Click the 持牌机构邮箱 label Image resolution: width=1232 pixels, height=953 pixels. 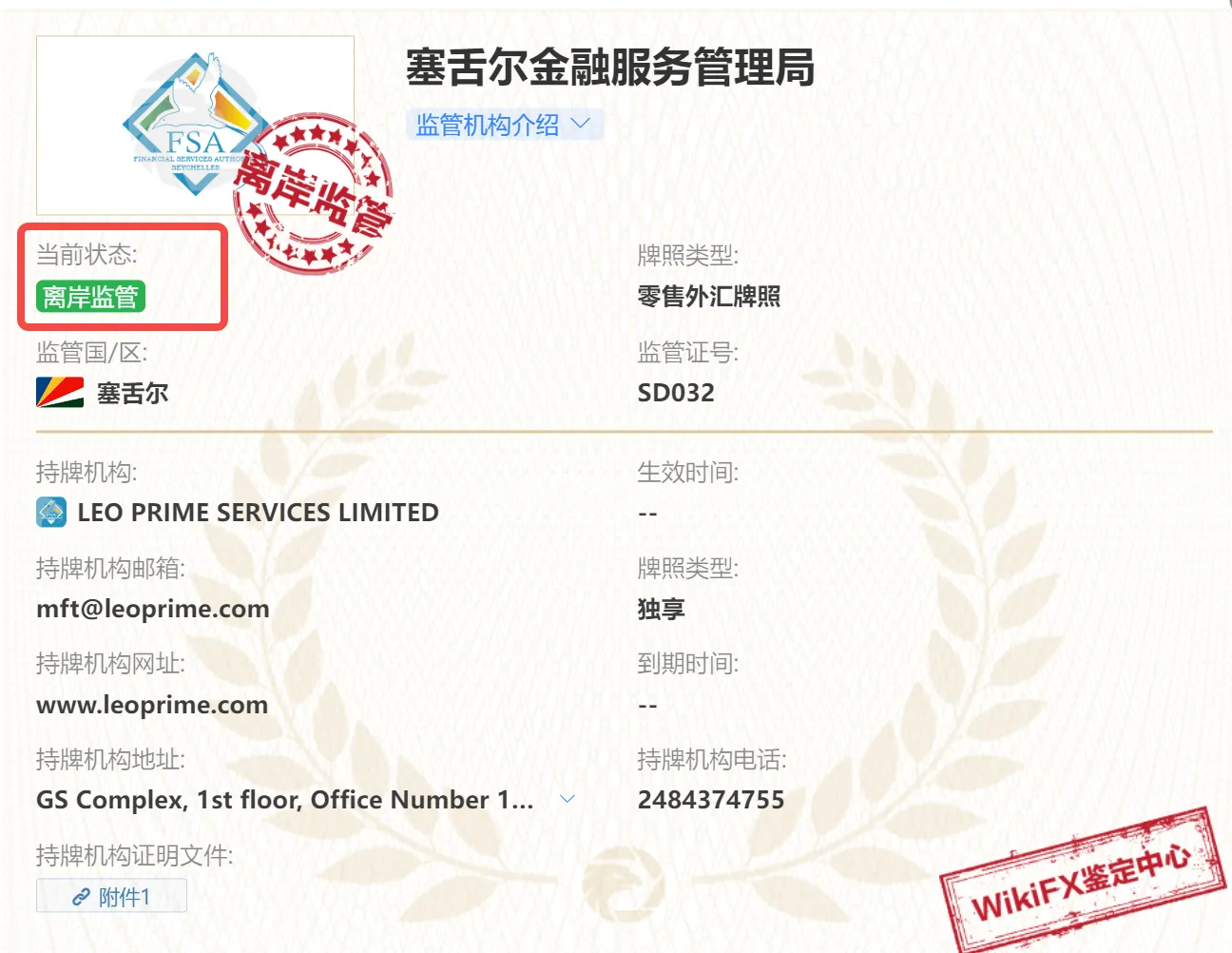point(110,569)
